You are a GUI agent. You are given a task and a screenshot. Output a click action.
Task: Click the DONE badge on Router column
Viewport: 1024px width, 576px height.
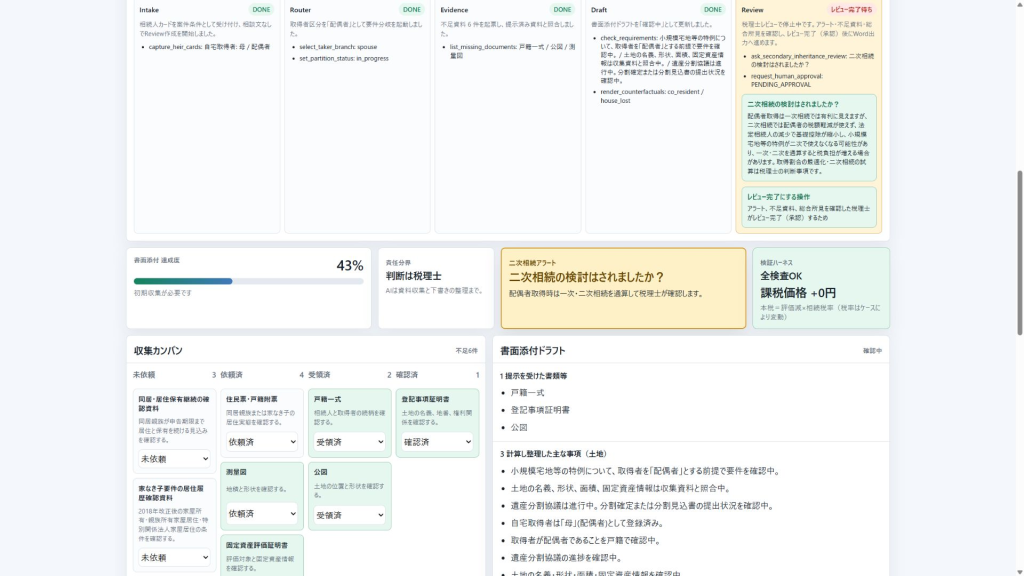click(411, 10)
